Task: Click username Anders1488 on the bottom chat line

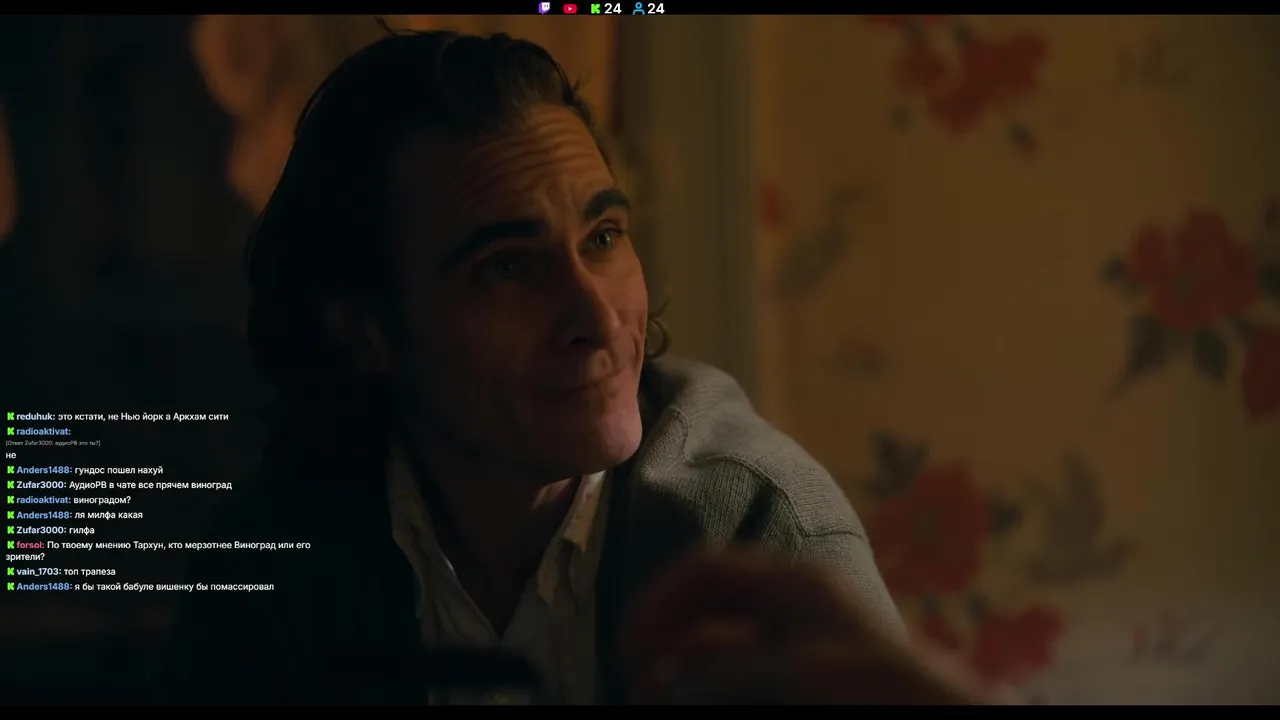Action: point(44,586)
